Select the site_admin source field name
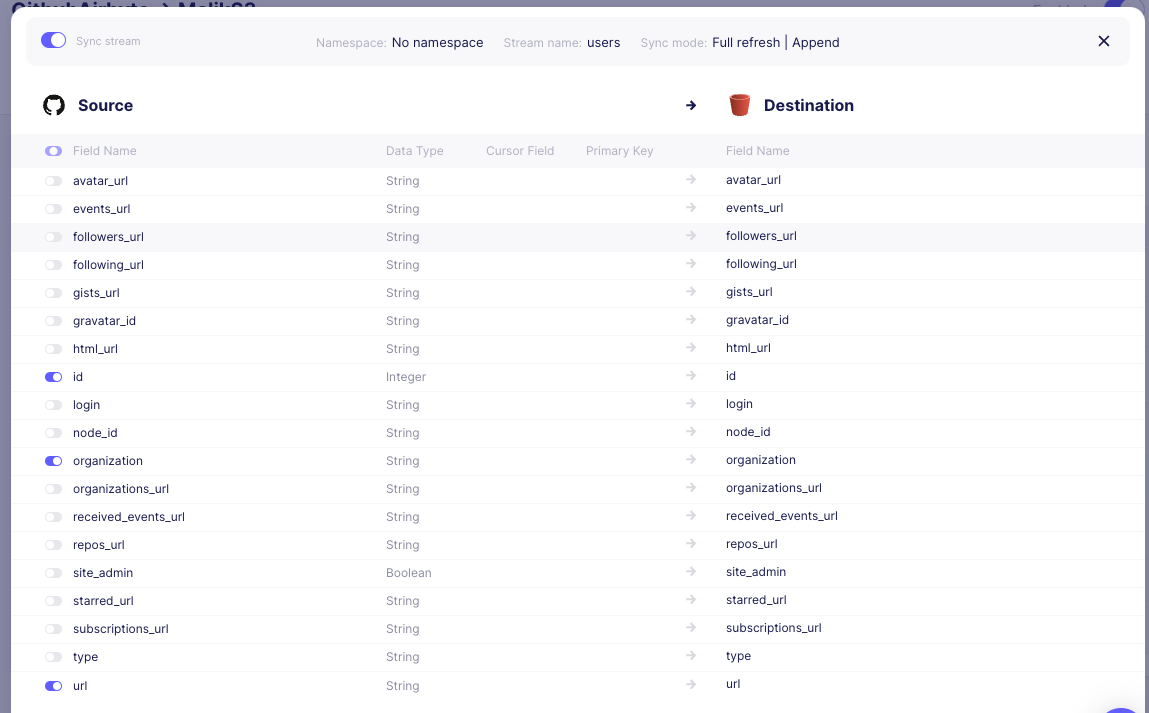This screenshot has width=1149, height=713. pyautogui.click(x=103, y=573)
